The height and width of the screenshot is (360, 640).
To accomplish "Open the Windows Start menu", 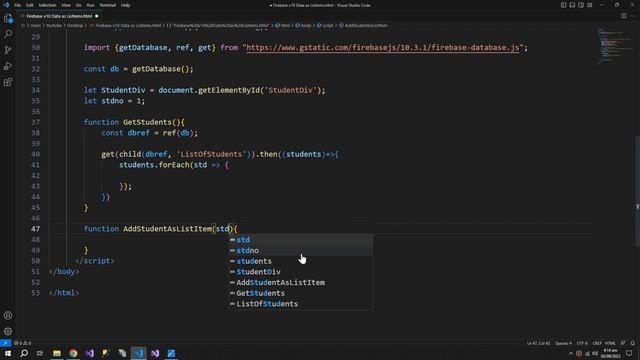I will (8, 353).
